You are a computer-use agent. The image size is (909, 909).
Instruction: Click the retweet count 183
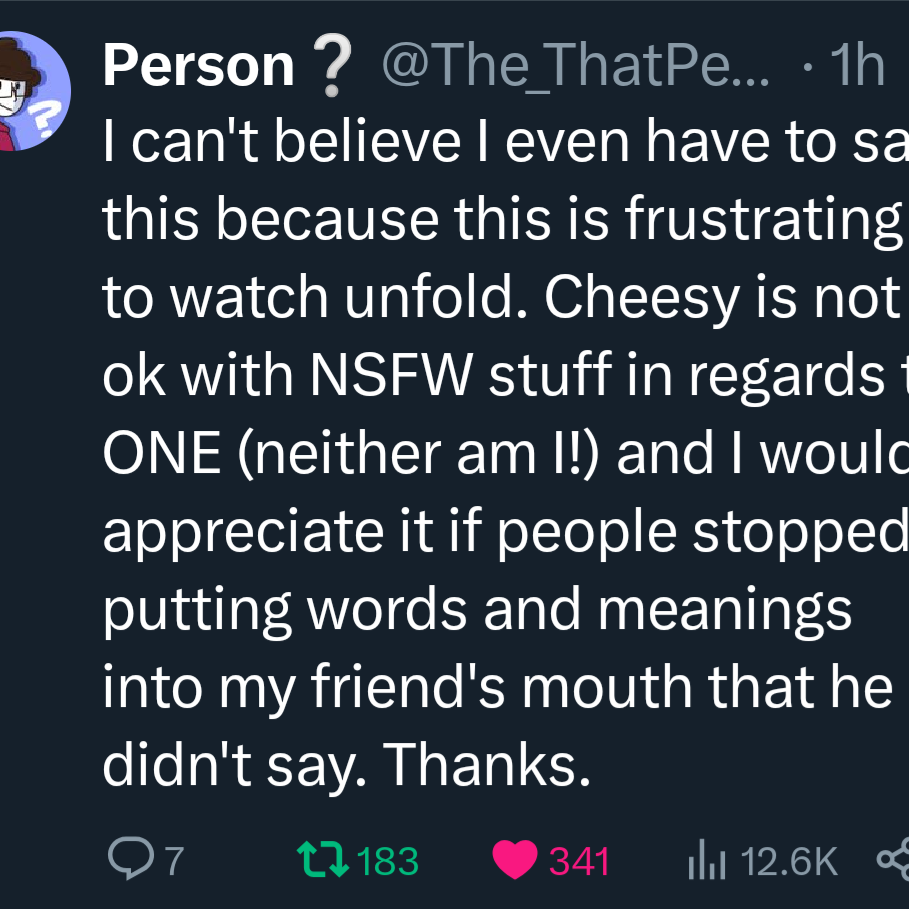387,860
